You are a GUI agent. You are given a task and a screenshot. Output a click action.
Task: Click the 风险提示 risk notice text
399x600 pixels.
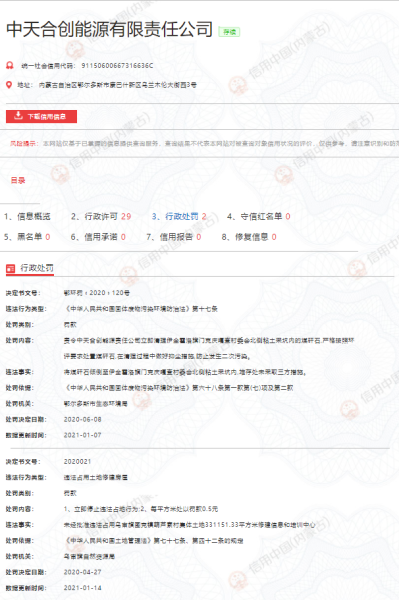[x=204, y=143]
